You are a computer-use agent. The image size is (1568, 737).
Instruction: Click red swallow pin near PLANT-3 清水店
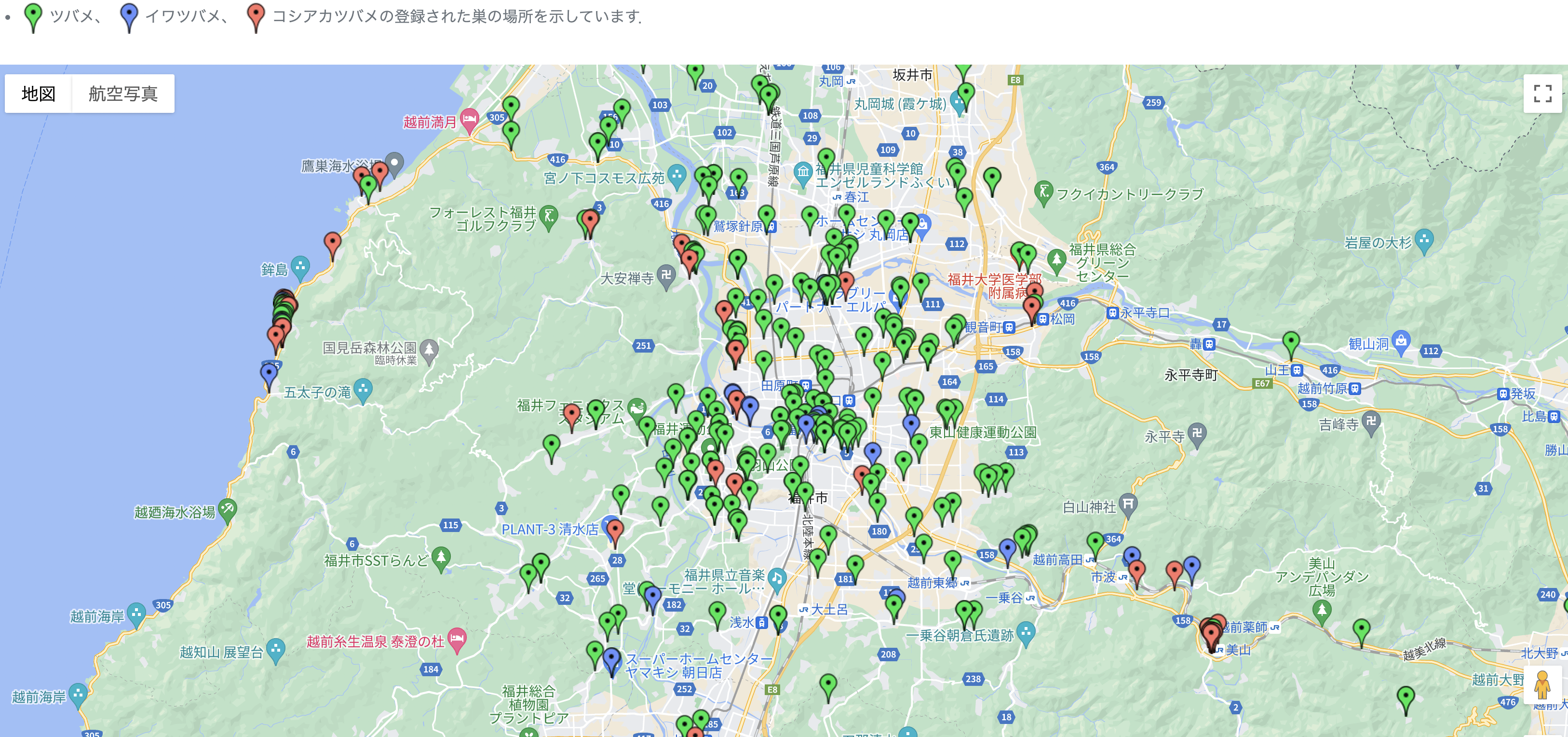coord(615,531)
